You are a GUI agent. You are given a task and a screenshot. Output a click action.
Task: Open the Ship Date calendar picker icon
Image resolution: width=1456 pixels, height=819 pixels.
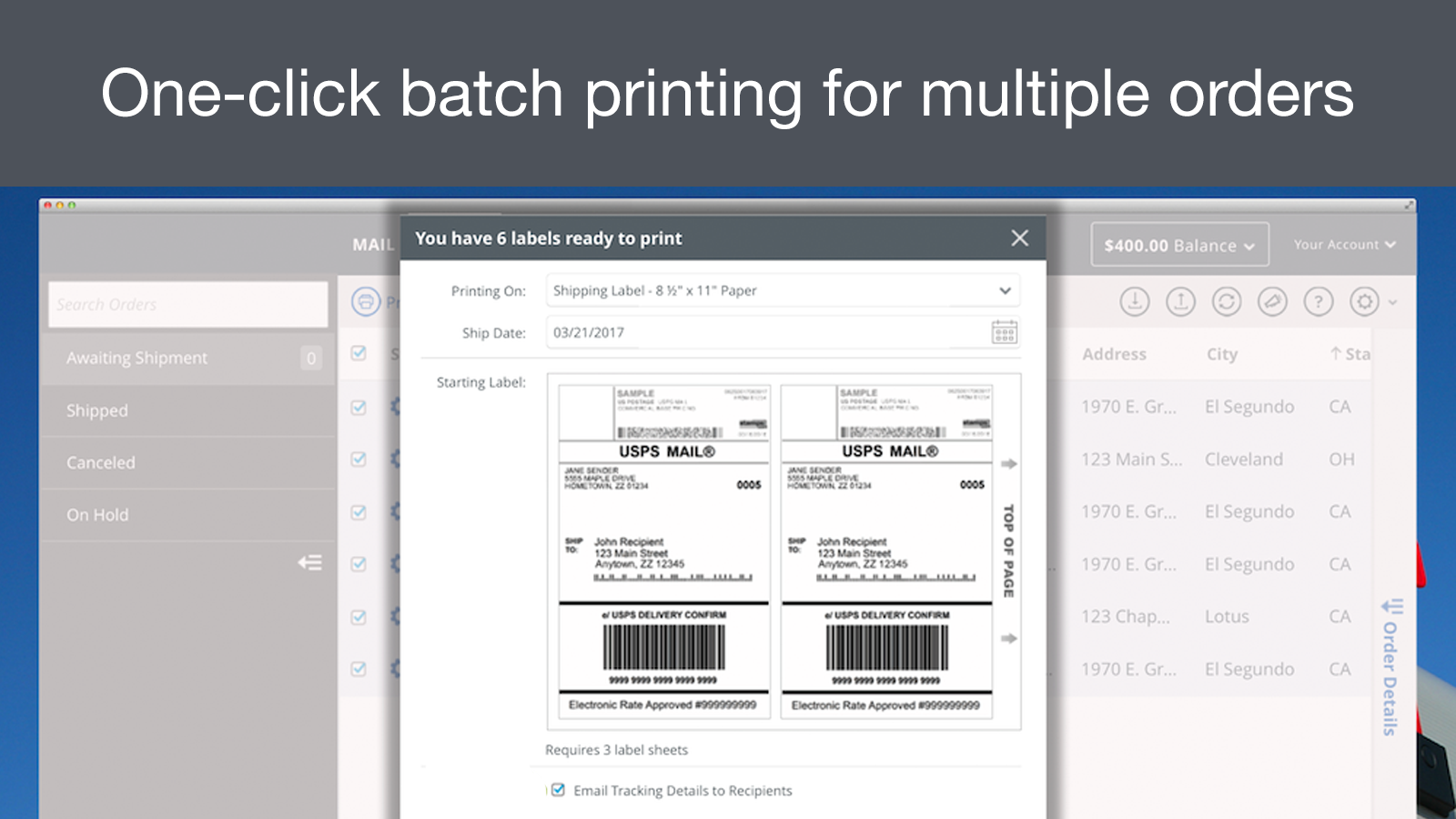point(1005,332)
